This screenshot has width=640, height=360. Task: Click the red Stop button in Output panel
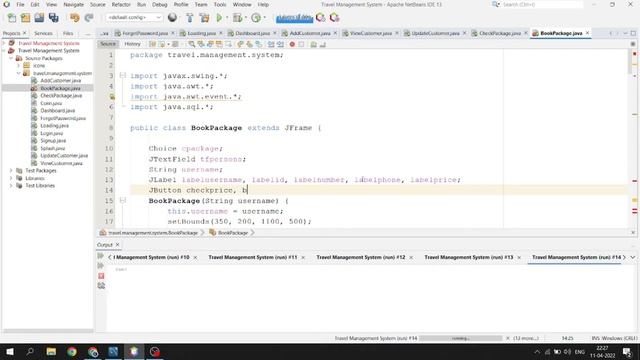(x=101, y=276)
